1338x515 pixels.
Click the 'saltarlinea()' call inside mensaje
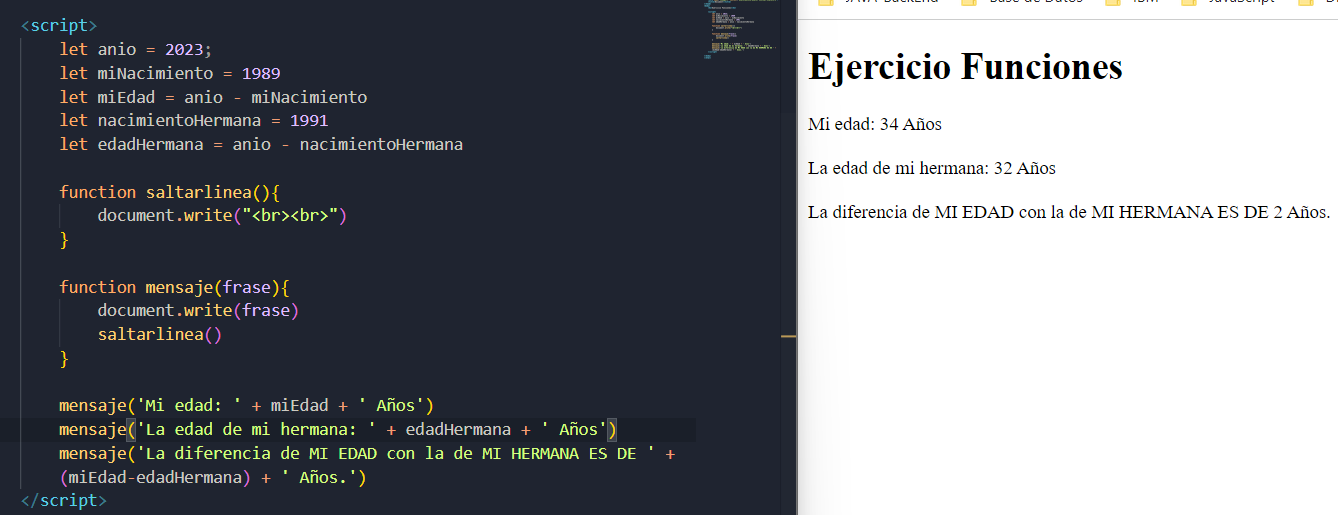click(160, 335)
